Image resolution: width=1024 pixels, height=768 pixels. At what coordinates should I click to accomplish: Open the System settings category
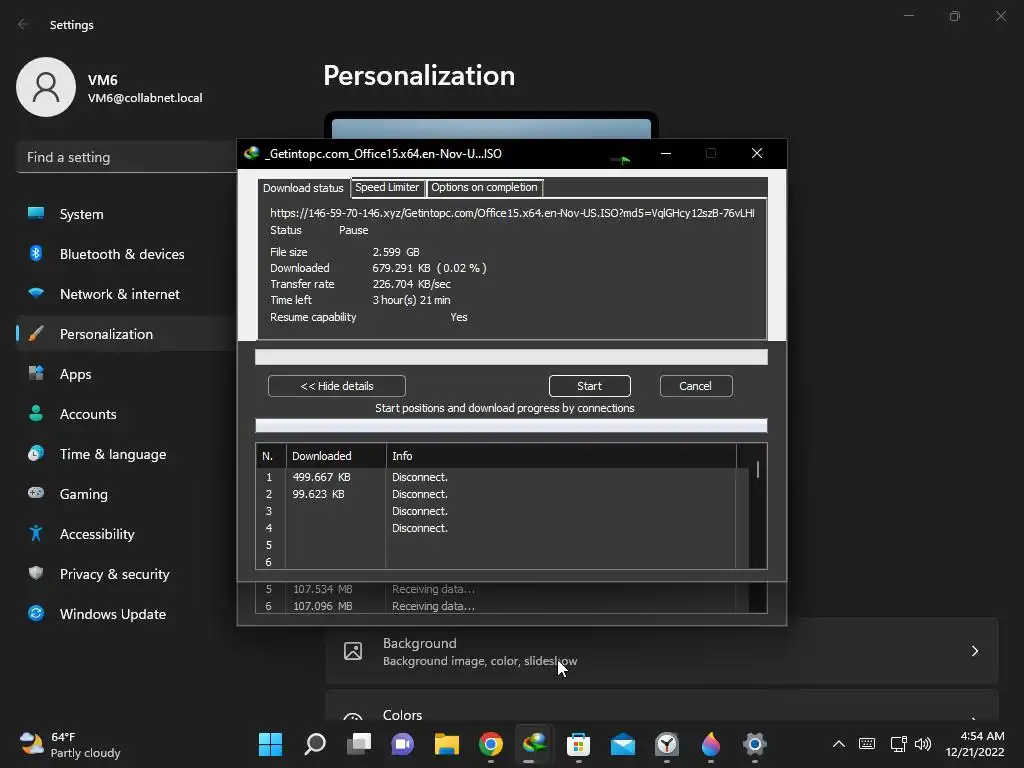124,214
